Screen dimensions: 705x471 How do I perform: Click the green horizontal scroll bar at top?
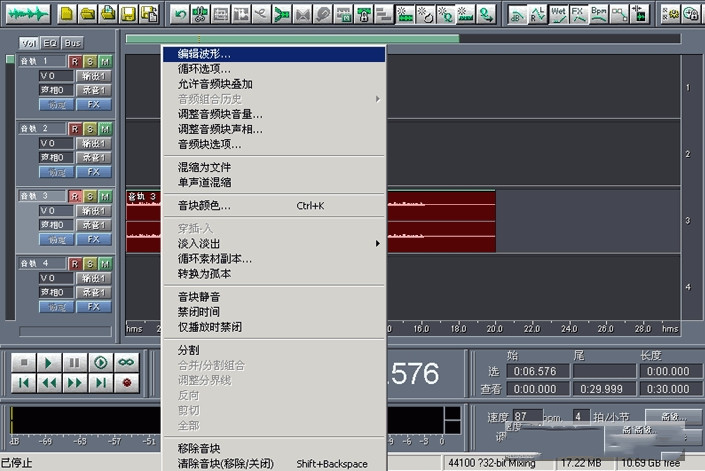pos(292,39)
